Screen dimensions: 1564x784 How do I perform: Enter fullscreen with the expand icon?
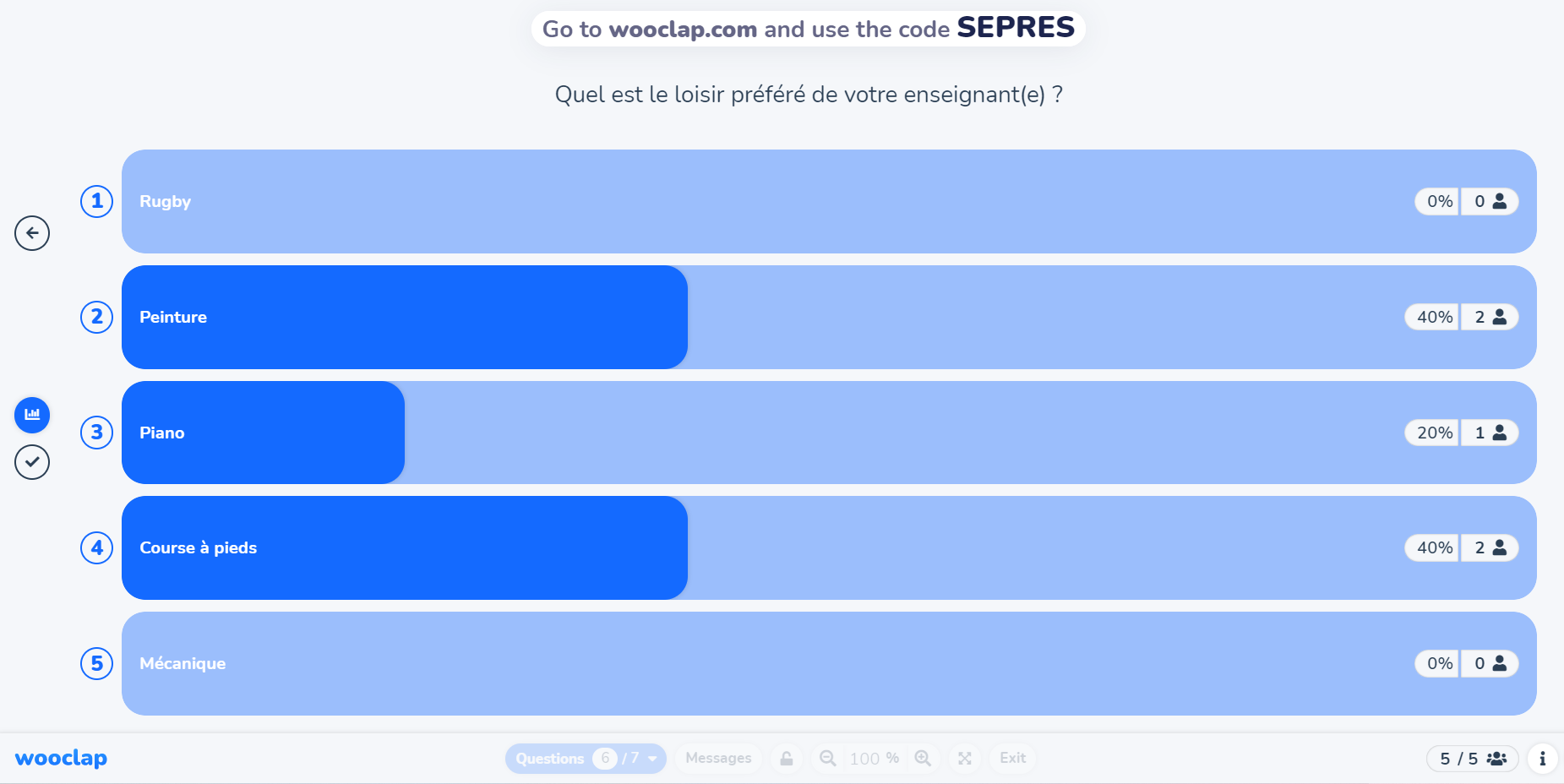964,758
